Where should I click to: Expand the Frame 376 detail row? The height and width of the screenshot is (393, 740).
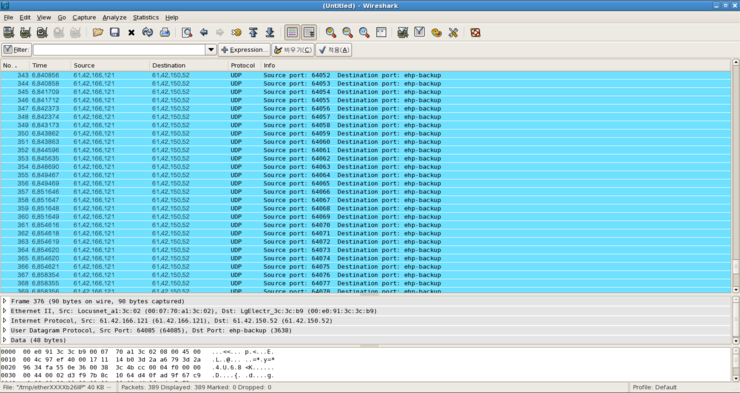point(5,301)
